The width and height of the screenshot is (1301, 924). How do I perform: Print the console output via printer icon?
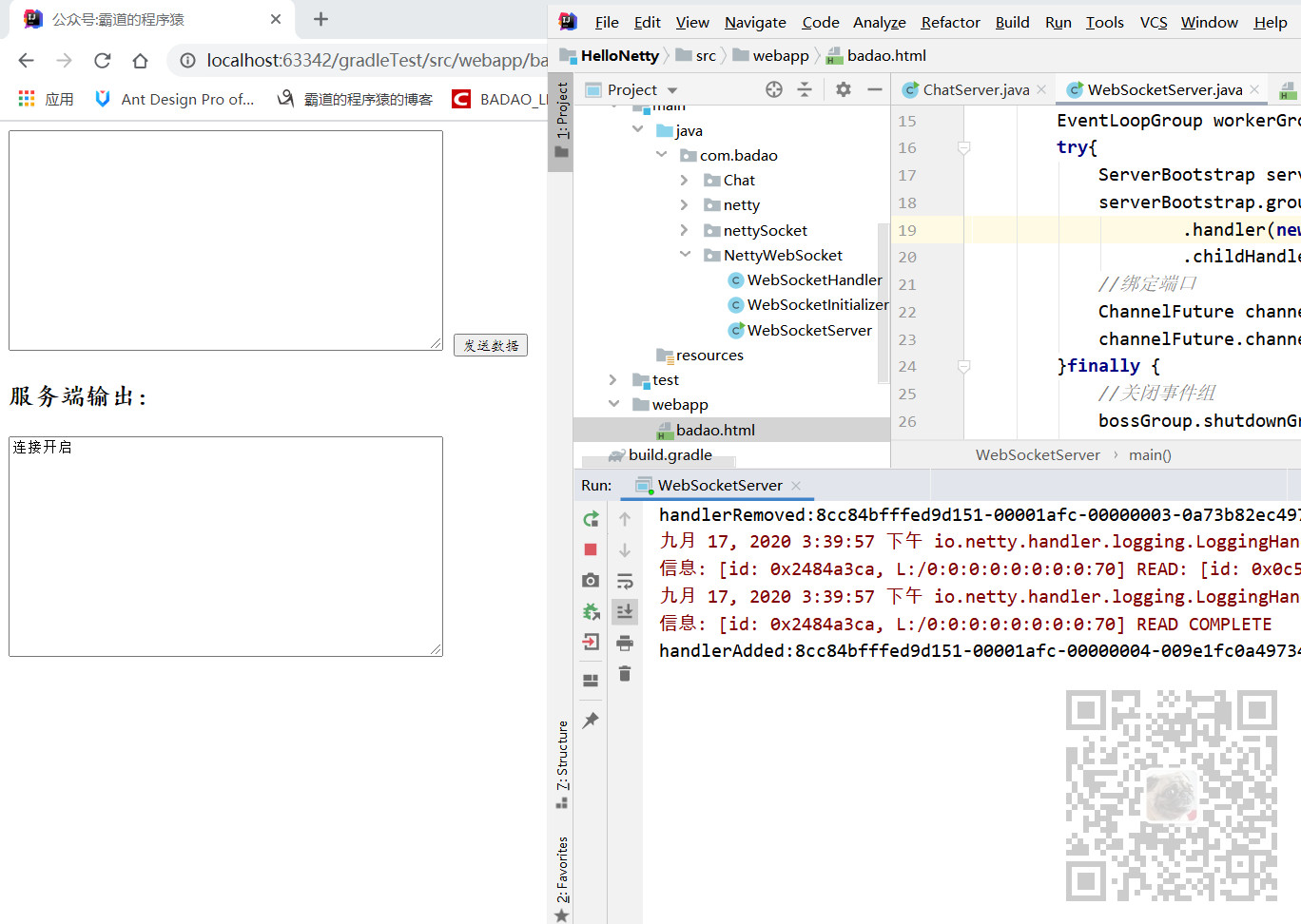[625, 643]
